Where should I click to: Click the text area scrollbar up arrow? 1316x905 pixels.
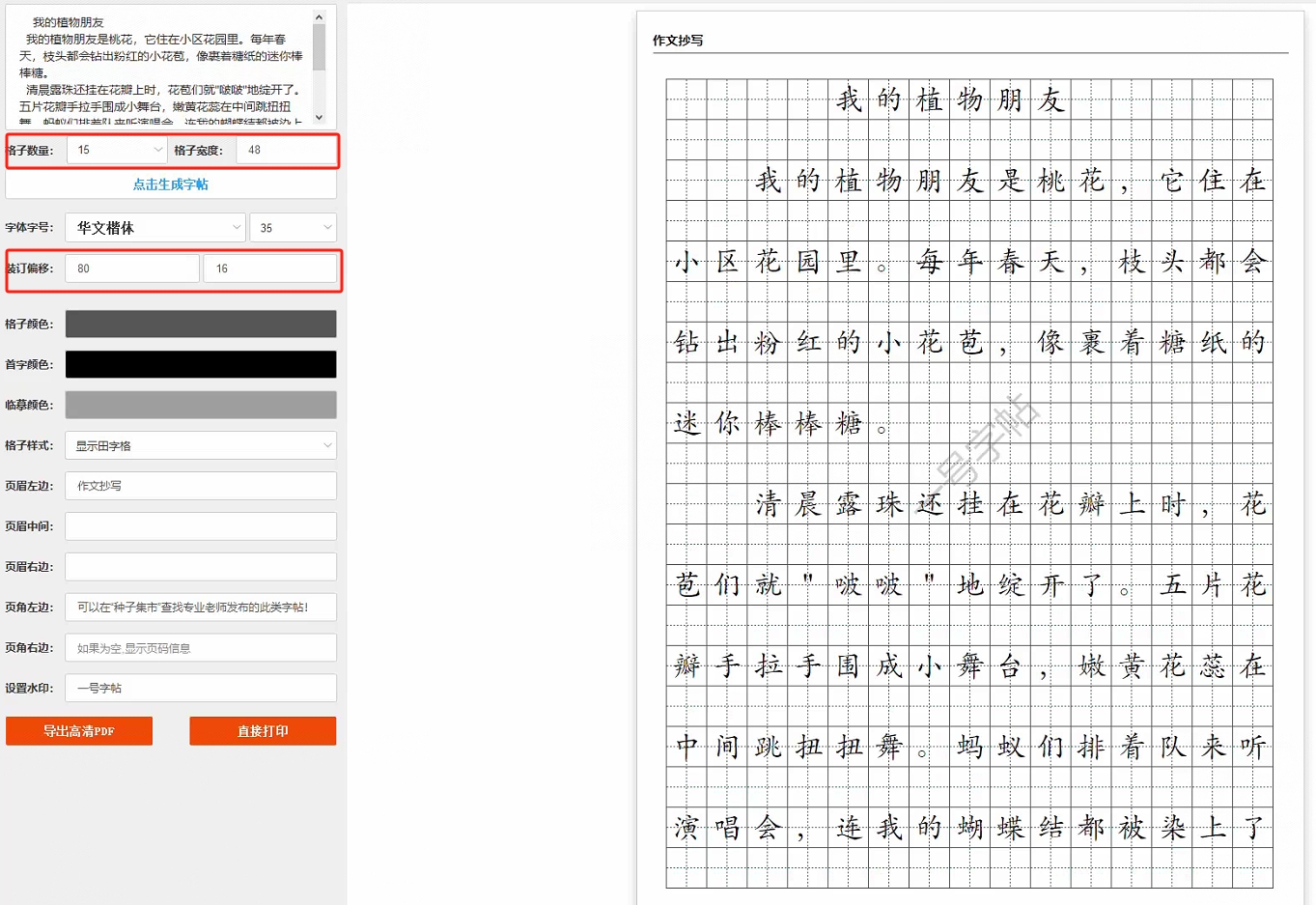point(320,16)
